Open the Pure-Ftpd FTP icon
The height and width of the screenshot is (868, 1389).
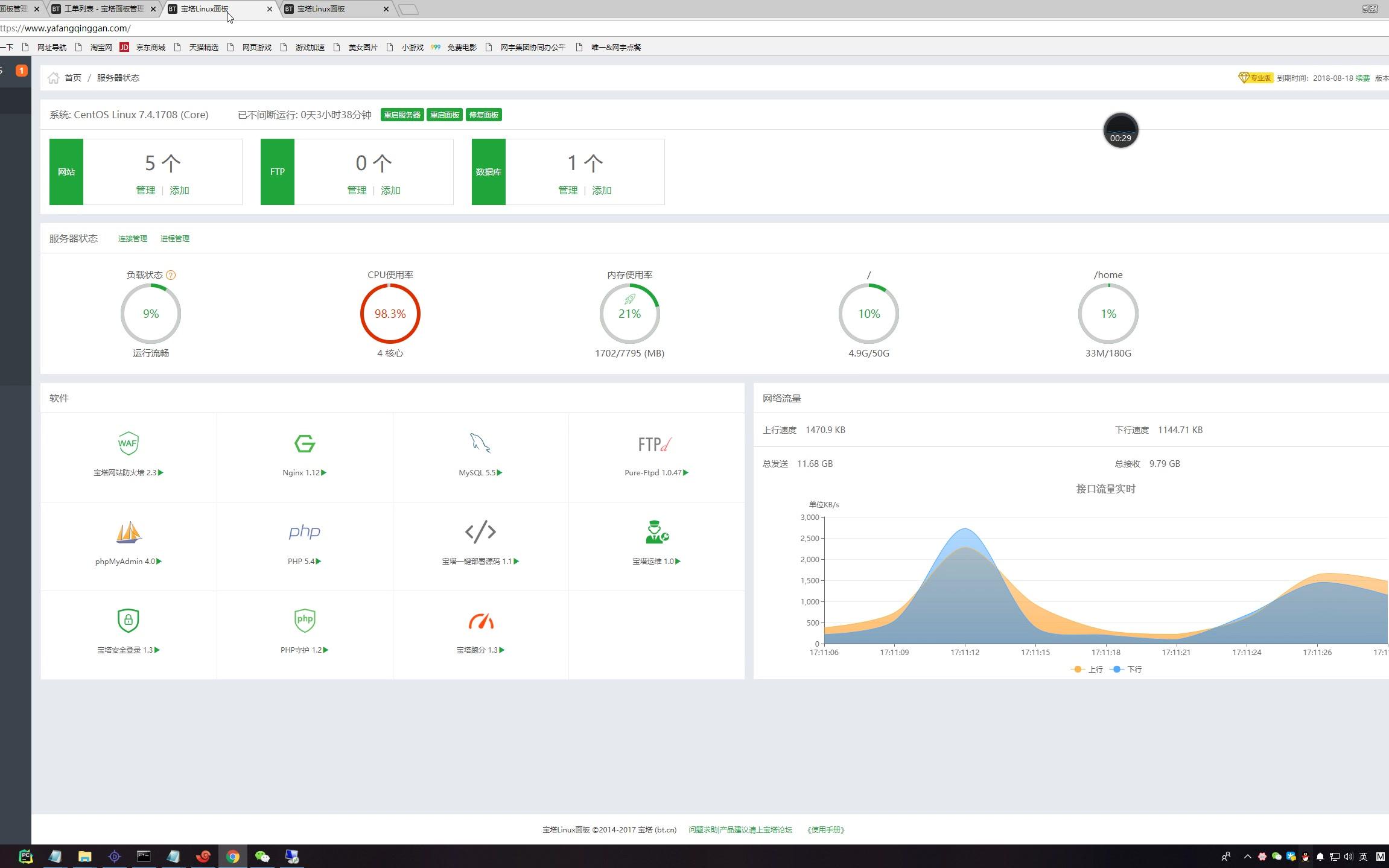pos(655,445)
